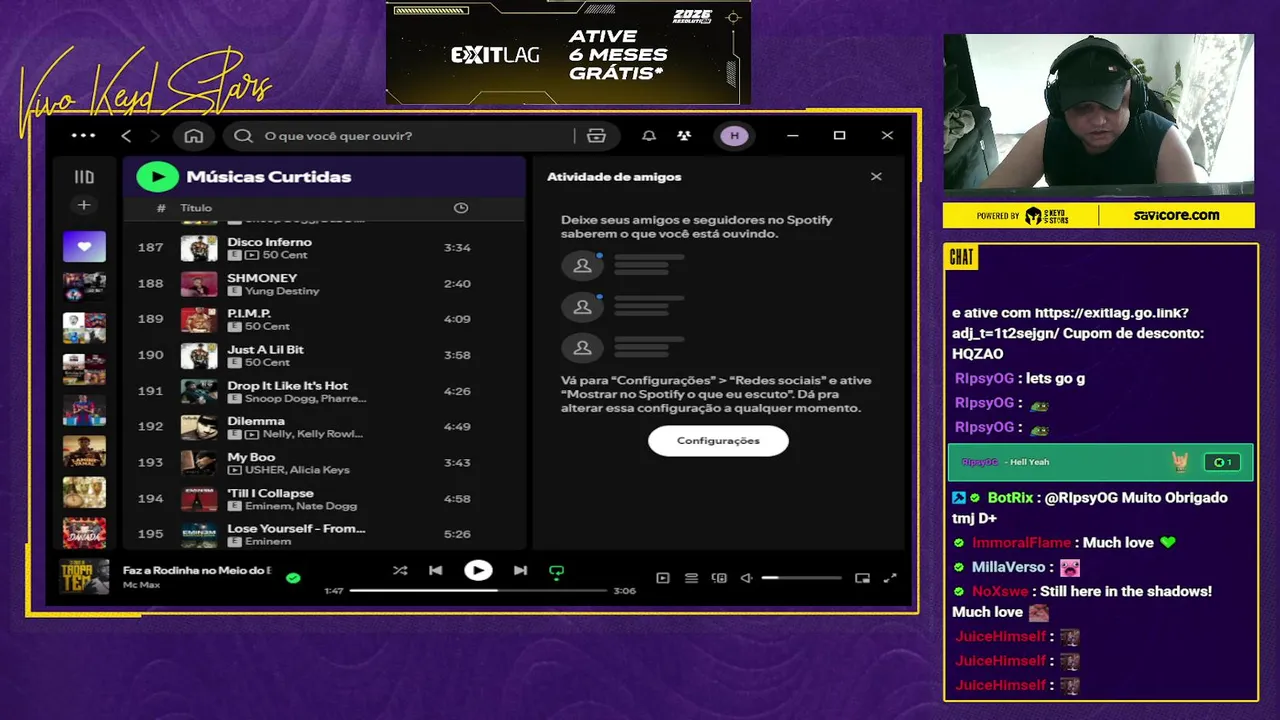The image size is (1280, 720).
Task: Click the Hell Yeah highlighted chat message
Action: click(x=1100, y=462)
